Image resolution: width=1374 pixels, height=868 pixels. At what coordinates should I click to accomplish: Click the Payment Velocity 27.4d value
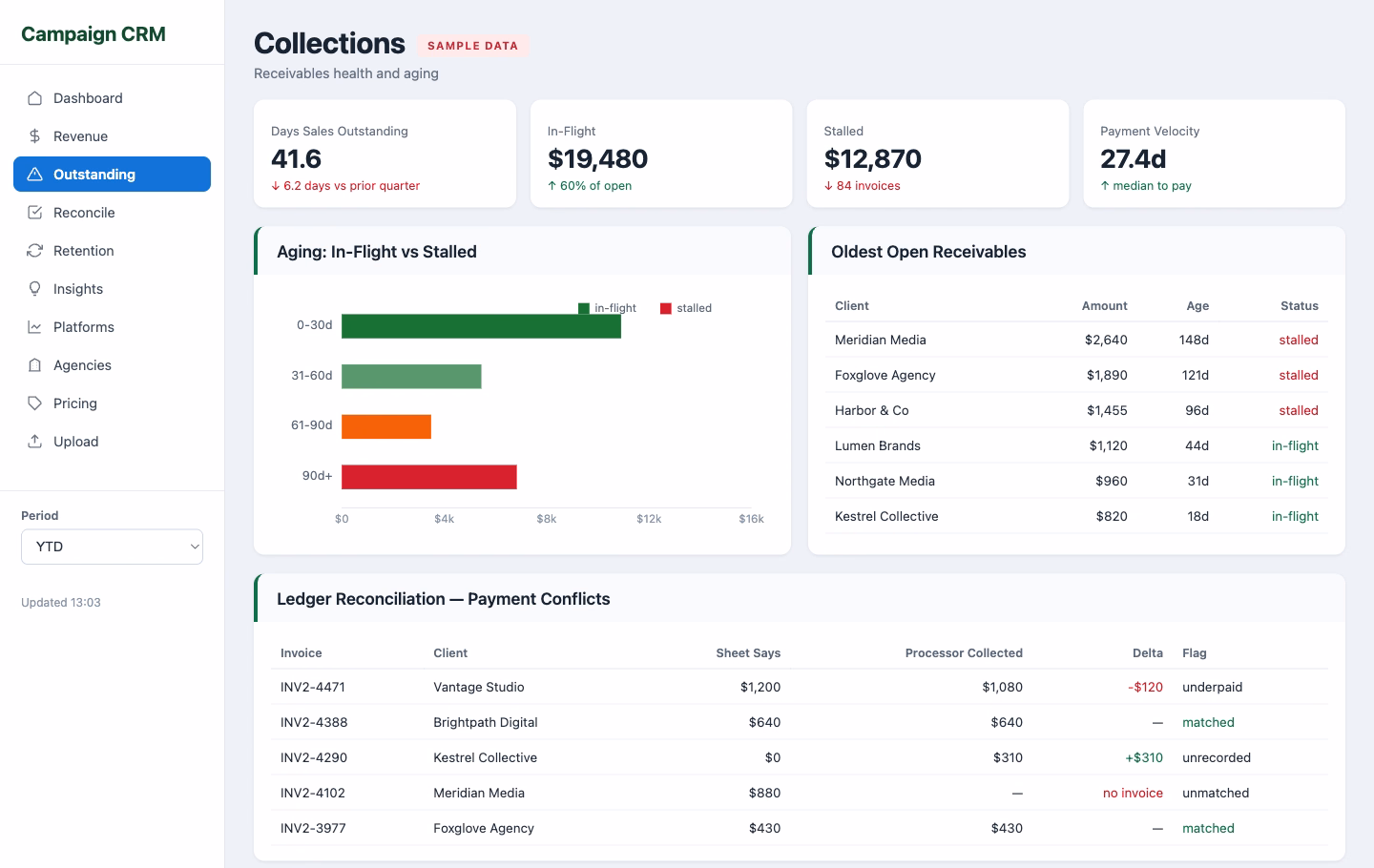[x=1133, y=158]
